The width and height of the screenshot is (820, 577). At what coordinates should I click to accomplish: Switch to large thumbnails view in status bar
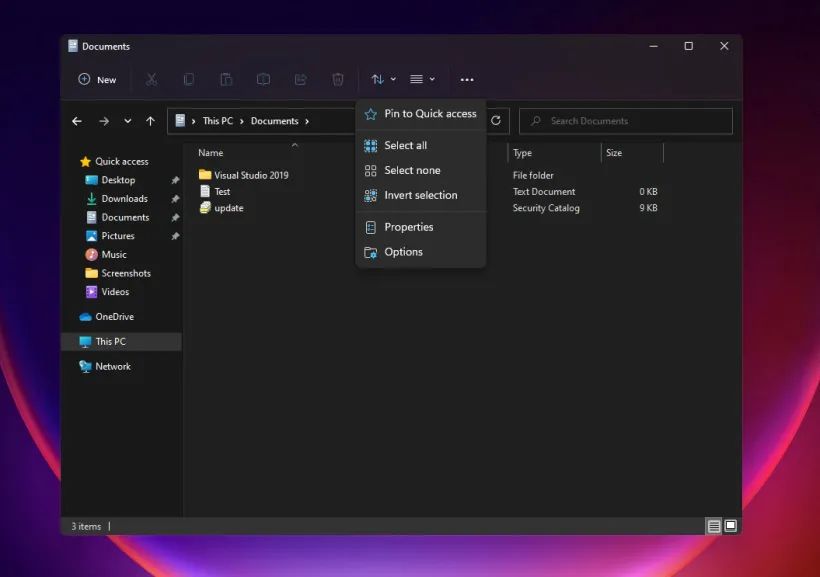point(731,525)
